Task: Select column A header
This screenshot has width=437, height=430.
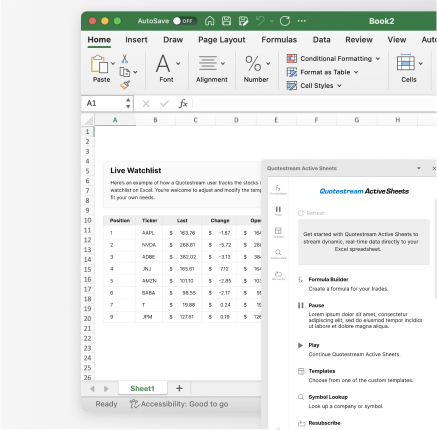Action: [115, 120]
